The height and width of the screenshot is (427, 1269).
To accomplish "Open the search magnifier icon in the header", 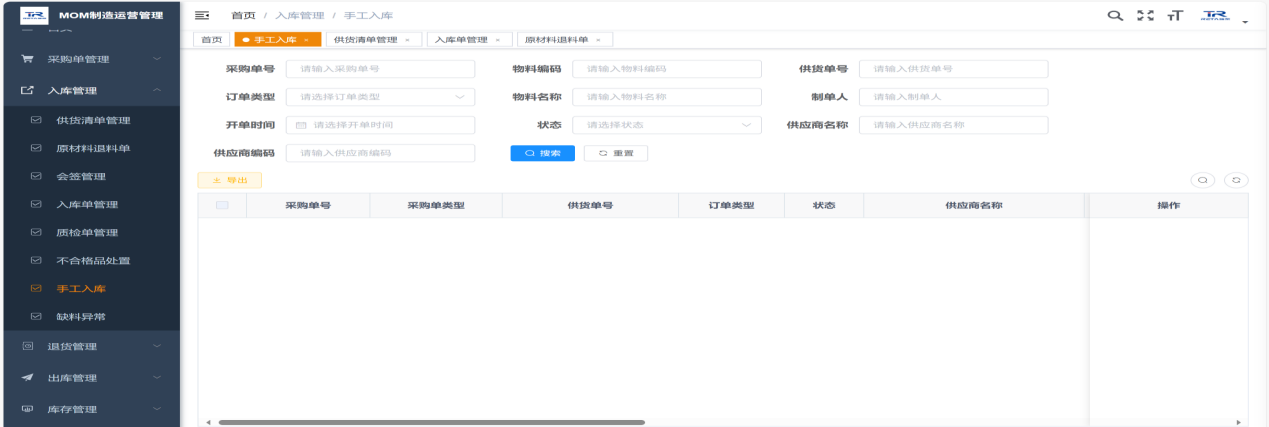I will (x=1117, y=16).
